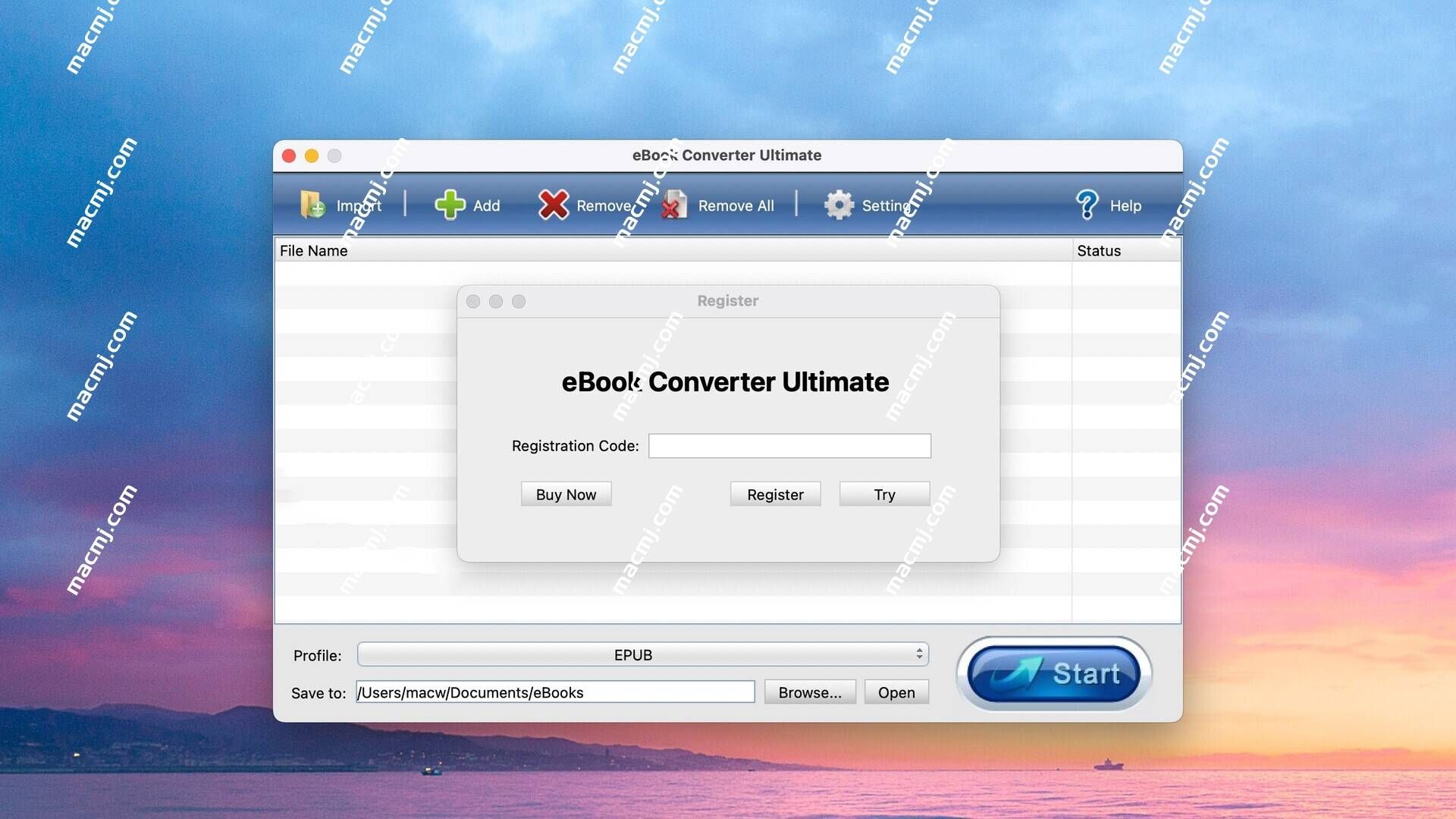
Task: Click the Buy Now button
Action: [566, 494]
